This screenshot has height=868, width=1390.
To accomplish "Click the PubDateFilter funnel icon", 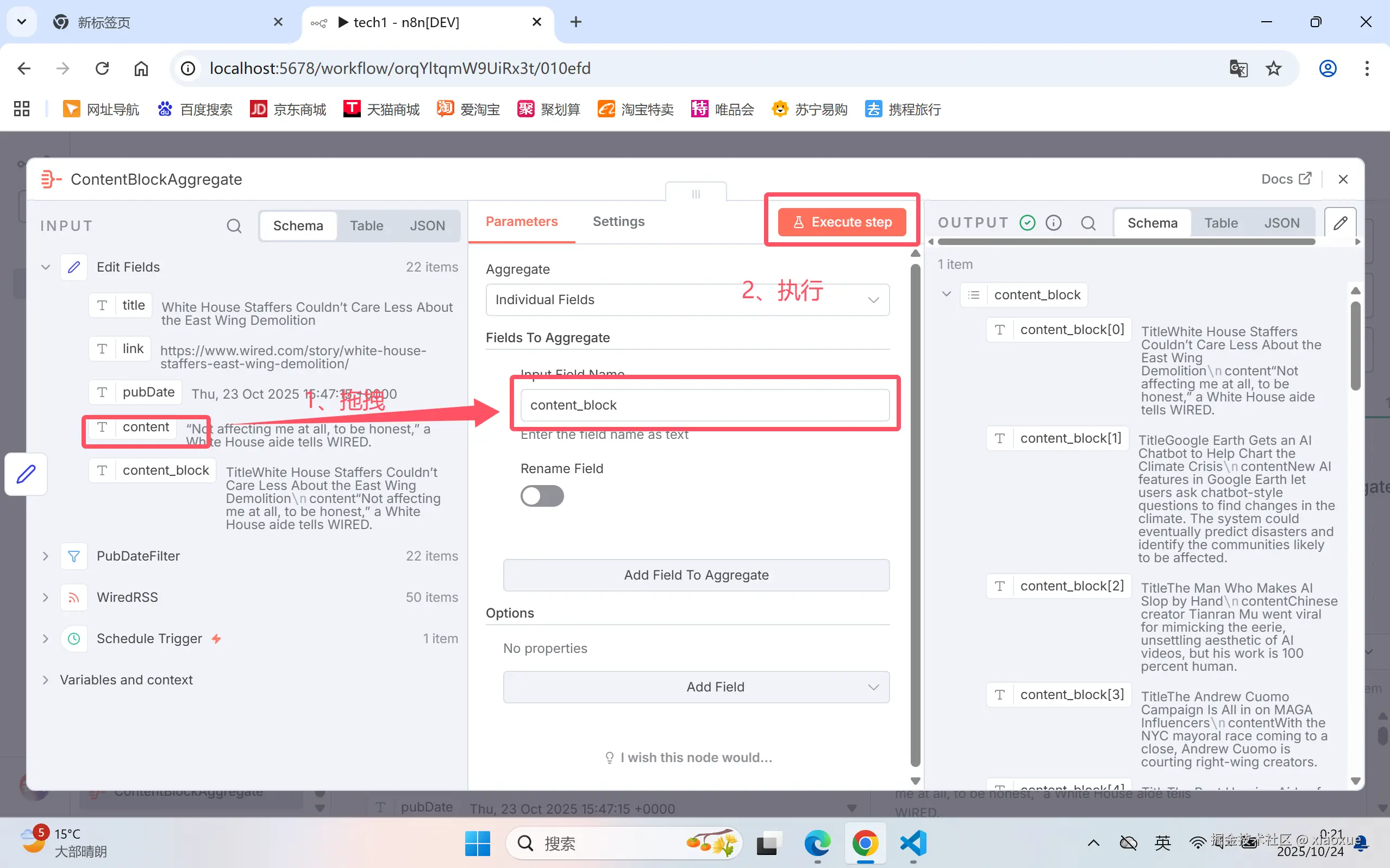I will 74,556.
